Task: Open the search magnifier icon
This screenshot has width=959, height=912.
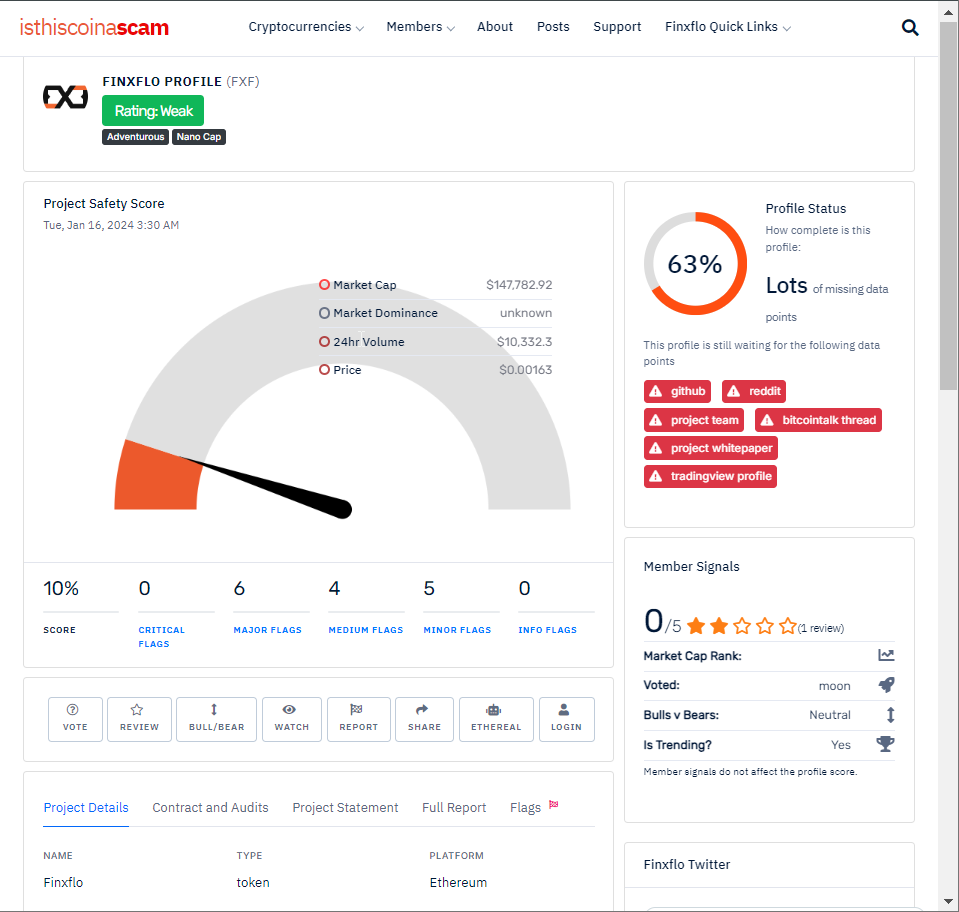Action: [x=909, y=28]
